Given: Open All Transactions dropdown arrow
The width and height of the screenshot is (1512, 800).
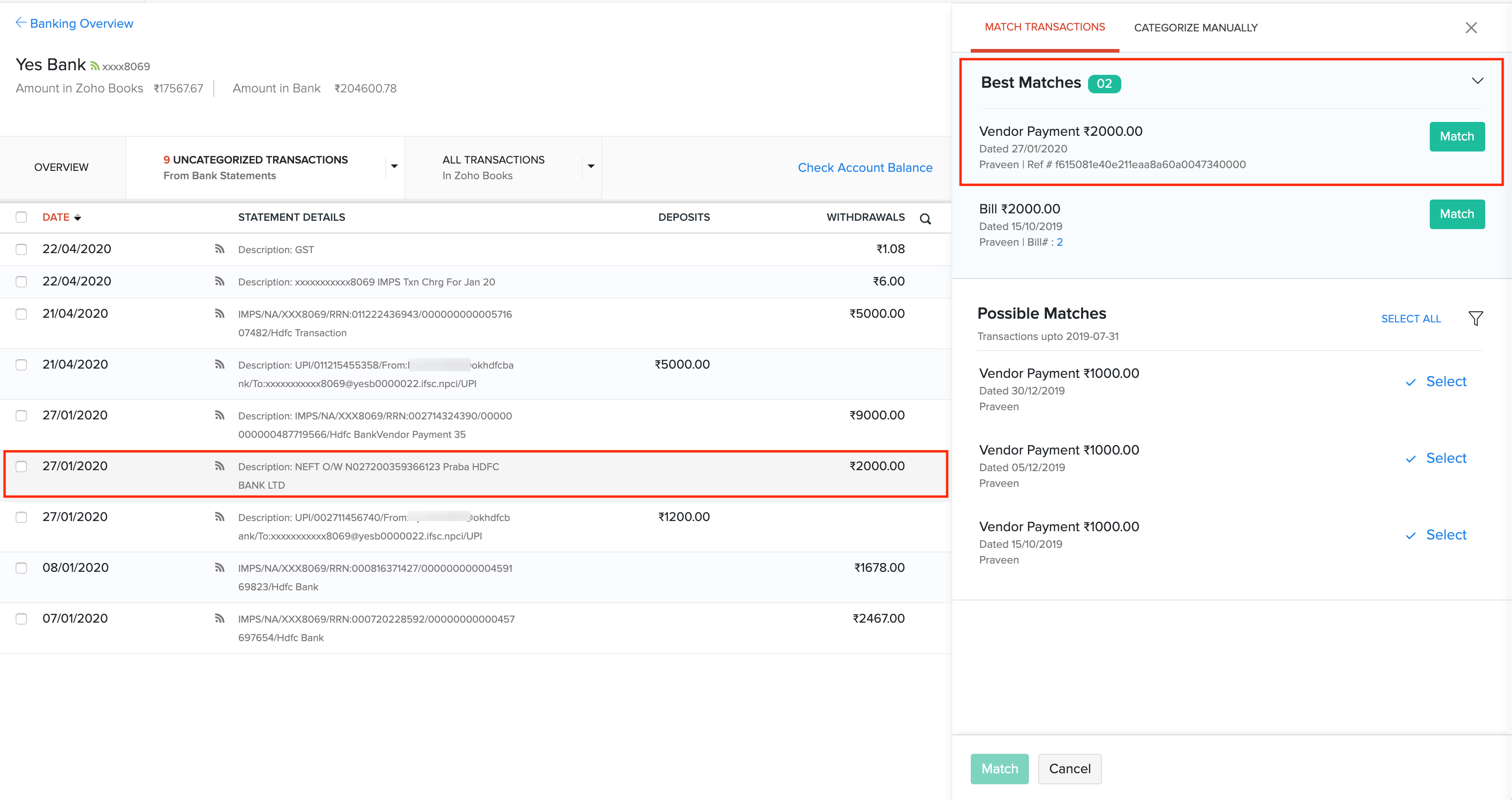Looking at the screenshot, I should (591, 167).
